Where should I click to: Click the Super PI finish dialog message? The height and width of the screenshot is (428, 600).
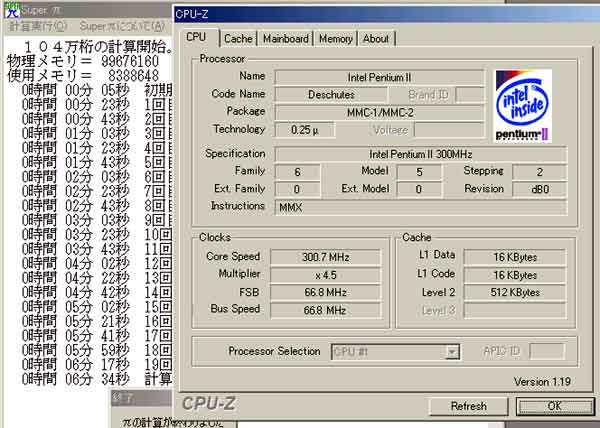[173, 422]
